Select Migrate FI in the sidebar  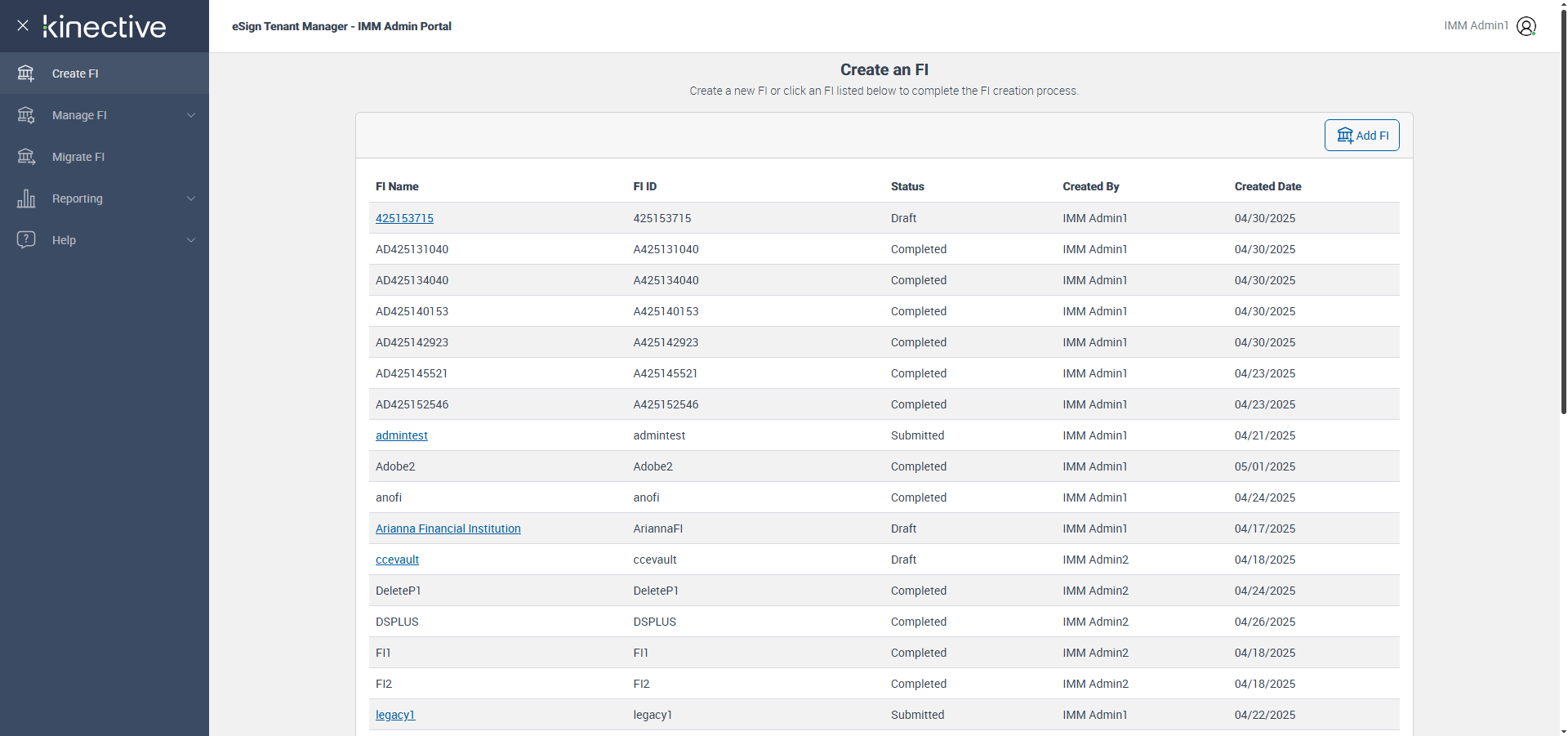pos(78,157)
